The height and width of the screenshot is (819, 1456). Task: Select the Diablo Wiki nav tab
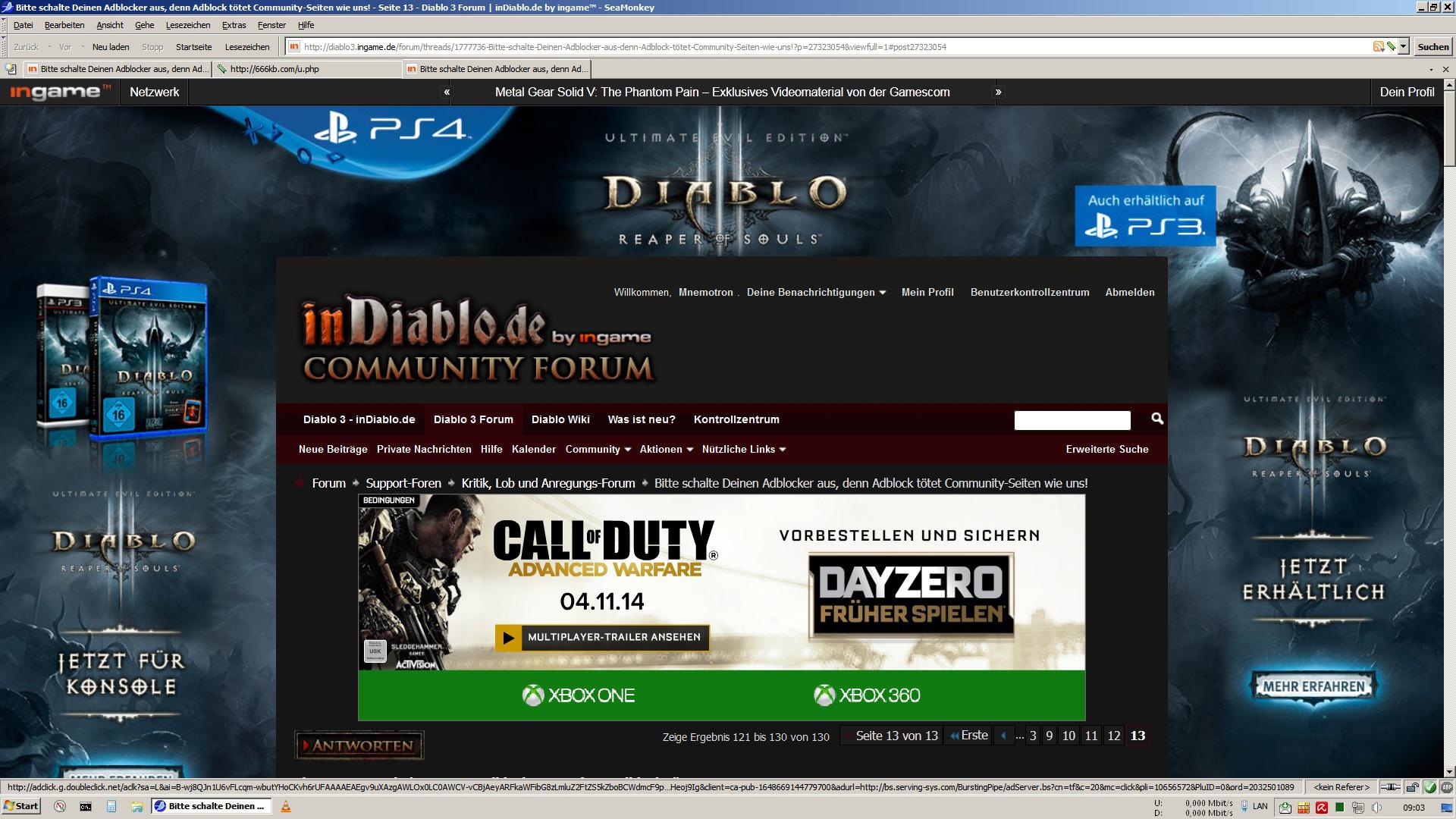pos(560,419)
